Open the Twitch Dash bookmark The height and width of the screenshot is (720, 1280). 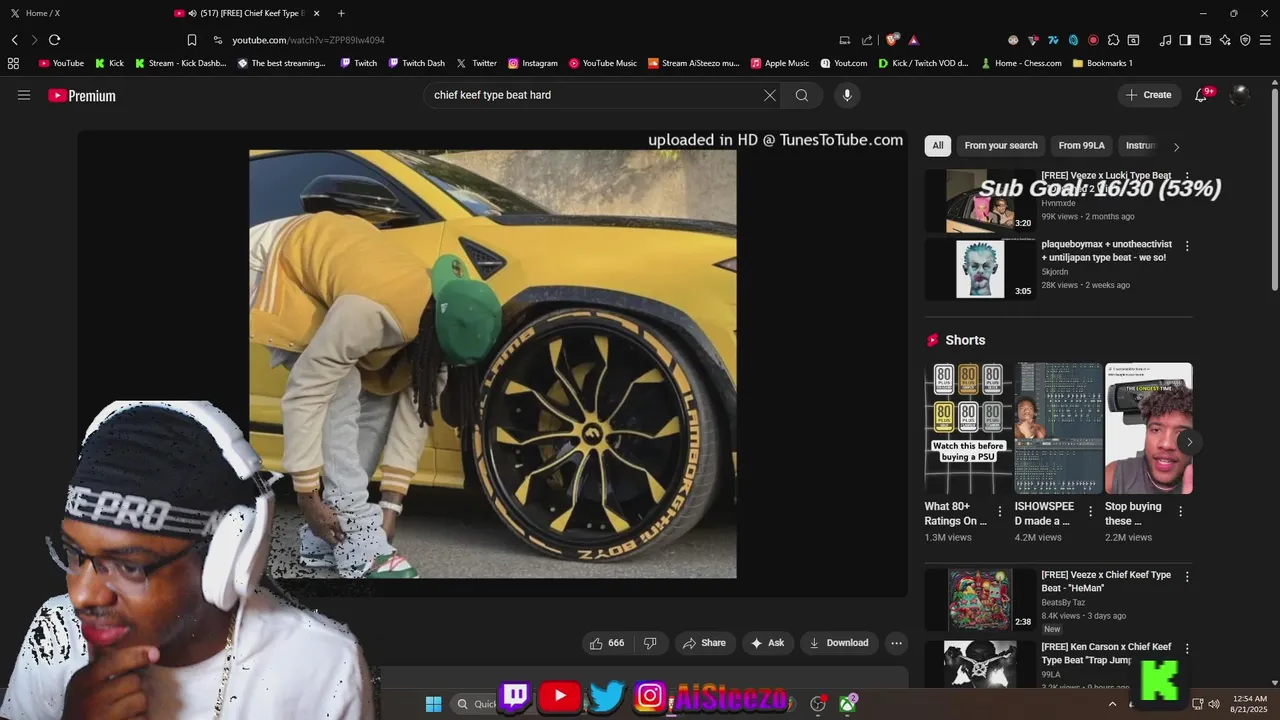pos(415,63)
